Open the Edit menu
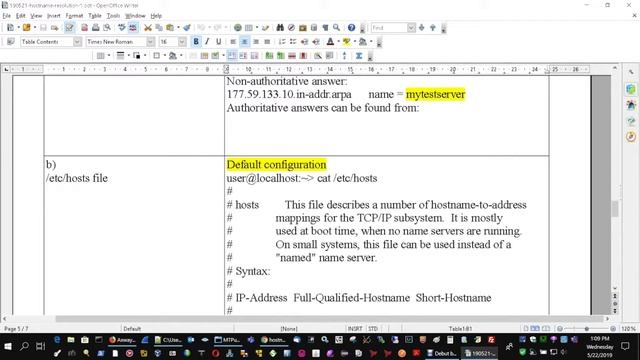The width and height of the screenshot is (640, 360). 20,16
